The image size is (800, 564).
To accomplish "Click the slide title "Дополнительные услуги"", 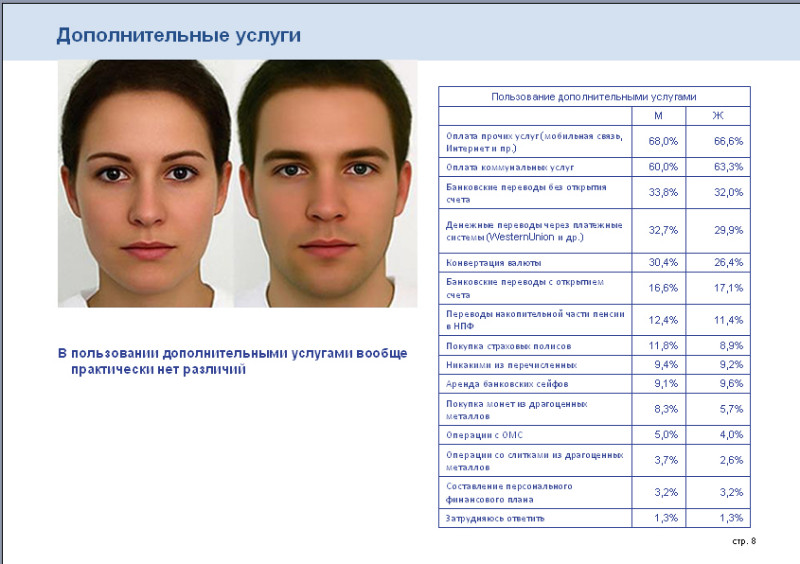I will (x=178, y=35).
